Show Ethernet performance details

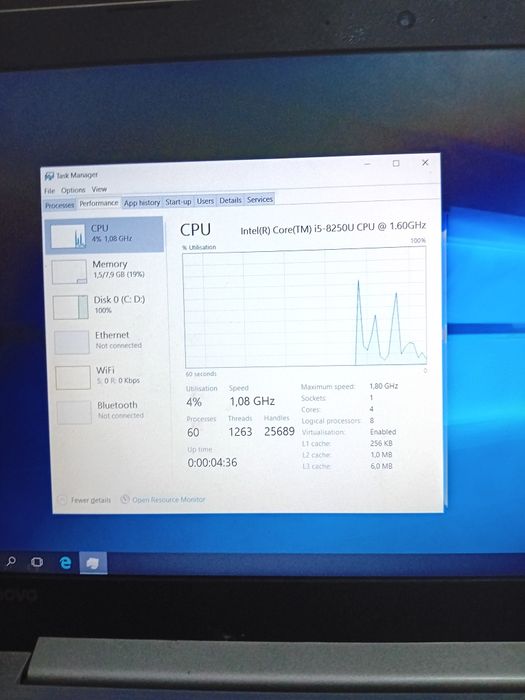tap(107, 341)
